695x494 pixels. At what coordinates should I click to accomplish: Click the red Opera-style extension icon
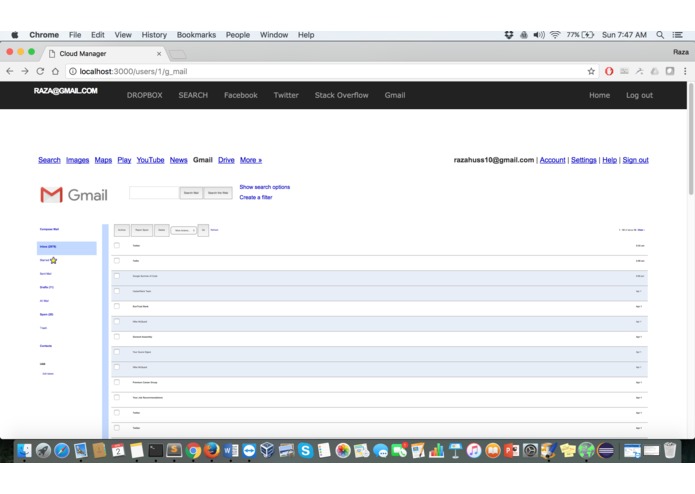609,71
